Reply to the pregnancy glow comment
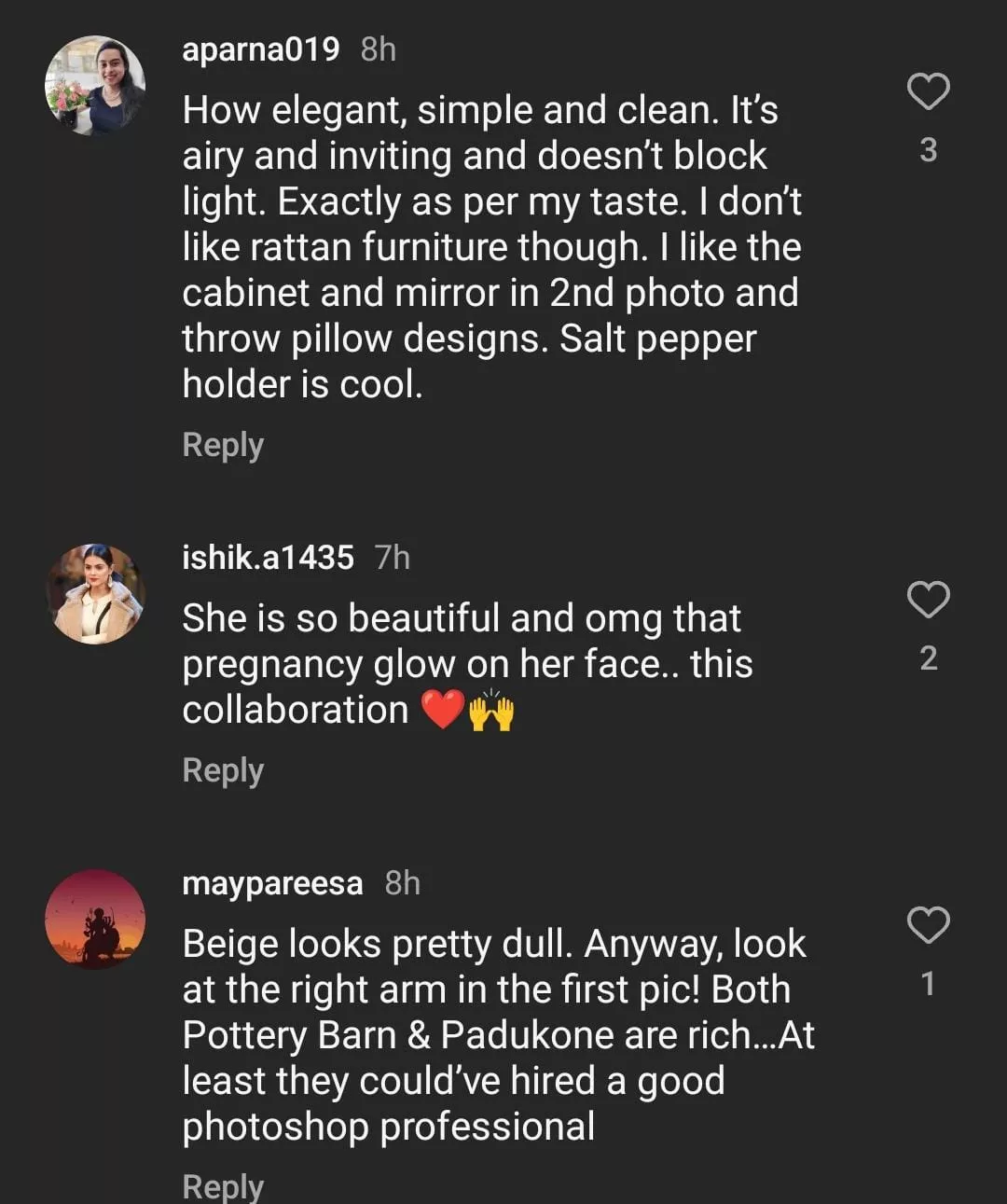The image size is (1007, 1204). (223, 770)
